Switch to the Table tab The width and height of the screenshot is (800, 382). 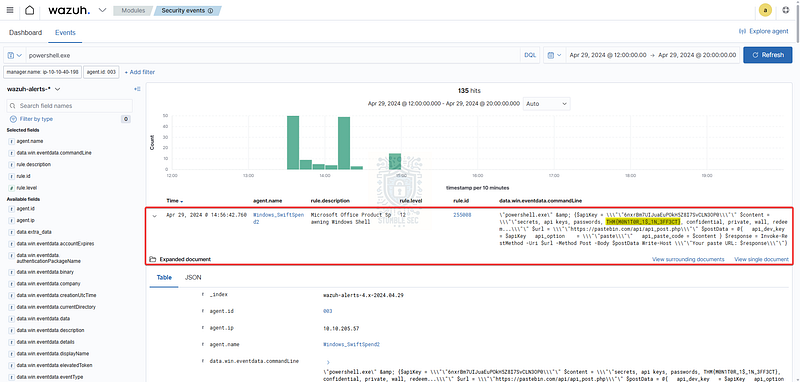point(164,278)
